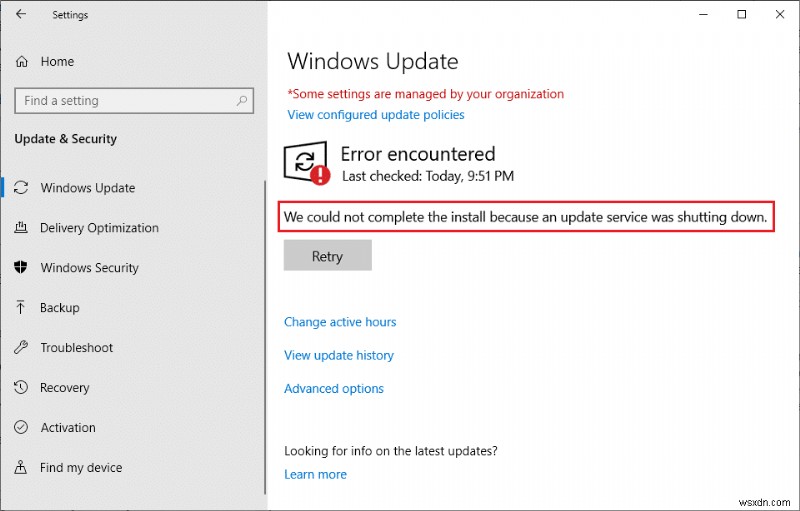Click the Home gear icon
800x511 pixels.
(x=21, y=62)
